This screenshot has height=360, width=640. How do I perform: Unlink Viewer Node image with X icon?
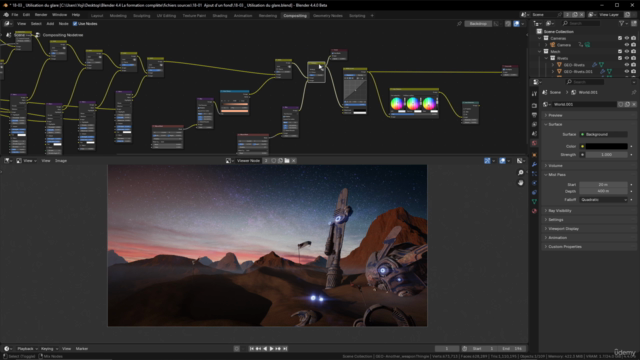293,161
